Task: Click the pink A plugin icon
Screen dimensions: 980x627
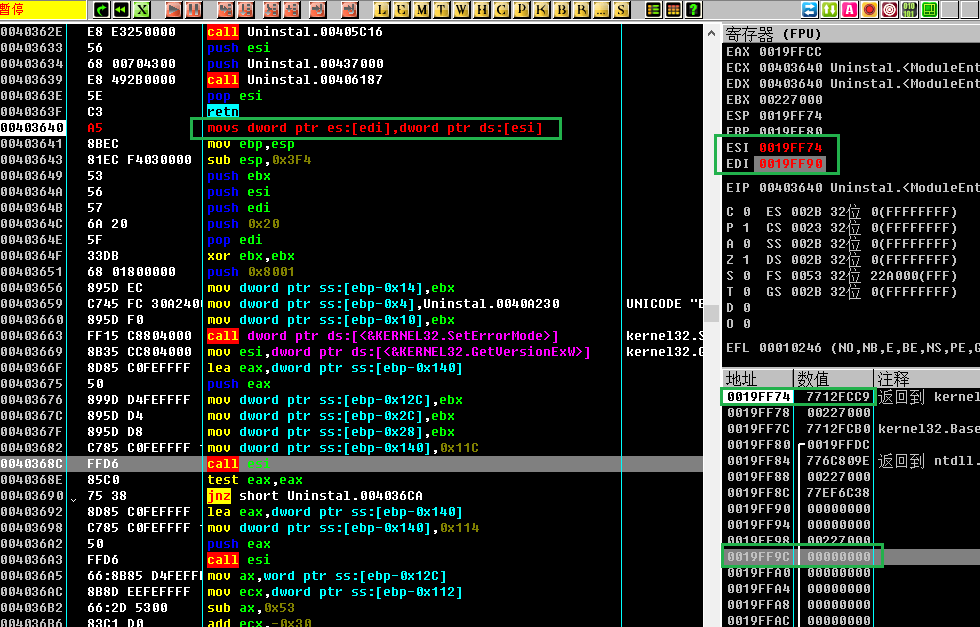Action: [849, 10]
